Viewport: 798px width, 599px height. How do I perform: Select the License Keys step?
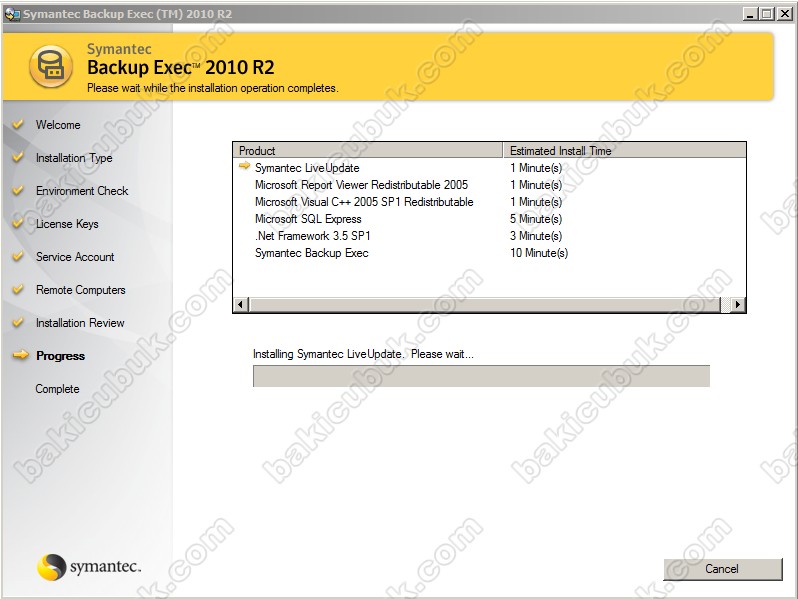pyautogui.click(x=67, y=224)
